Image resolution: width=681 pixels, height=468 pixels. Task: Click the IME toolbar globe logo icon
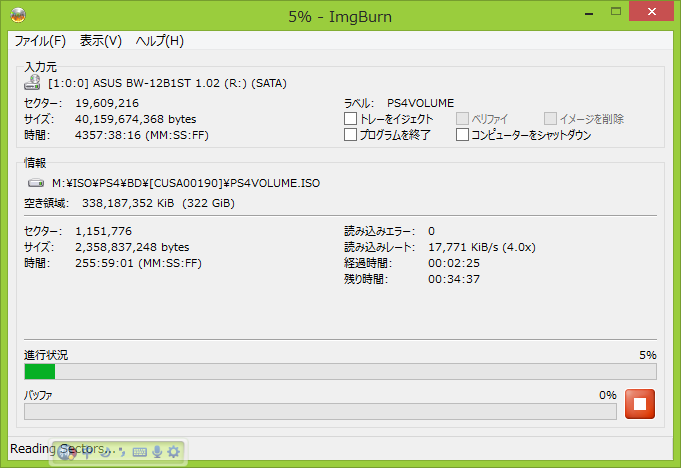tap(67, 452)
